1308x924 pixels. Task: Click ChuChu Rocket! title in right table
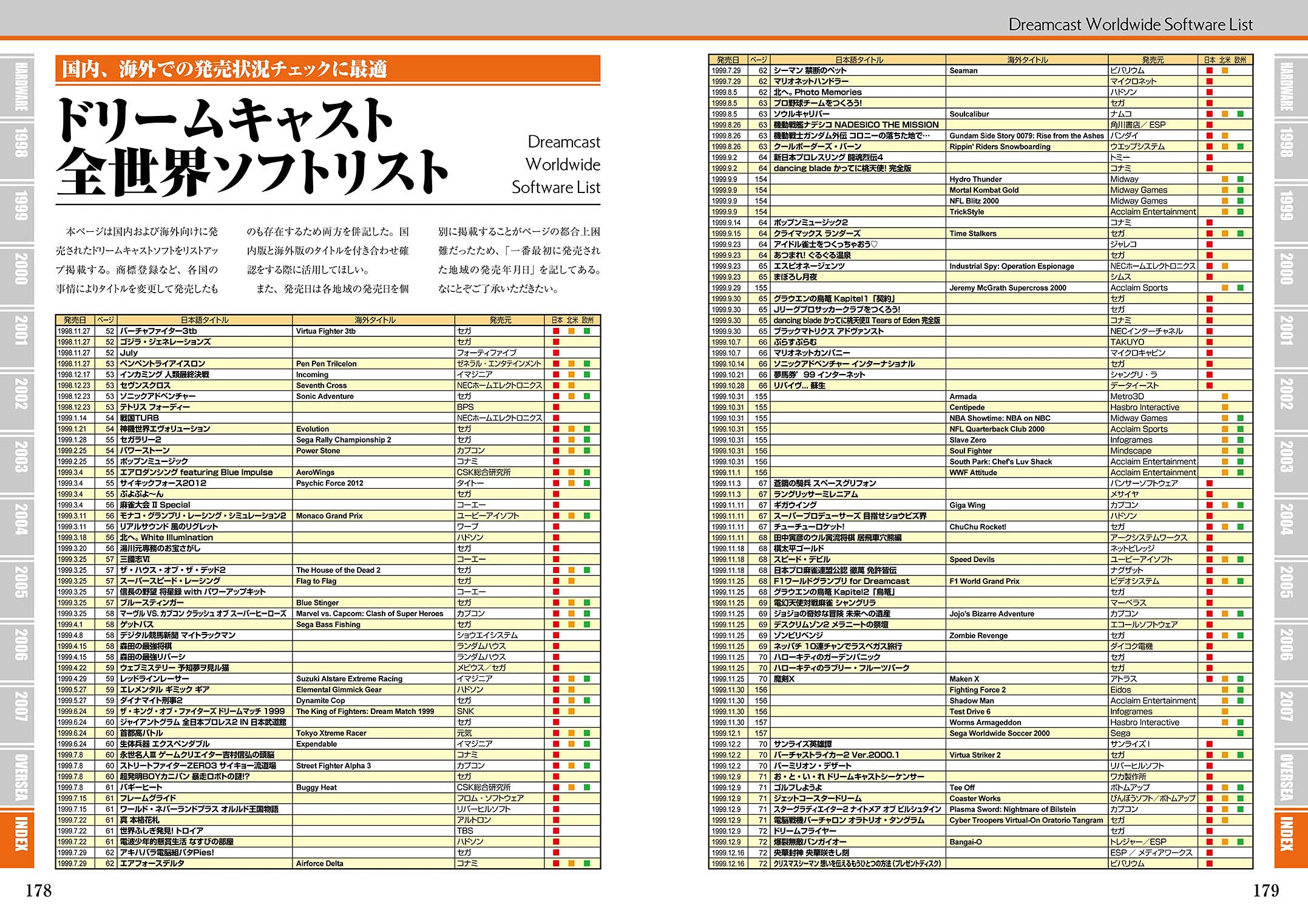click(x=977, y=527)
